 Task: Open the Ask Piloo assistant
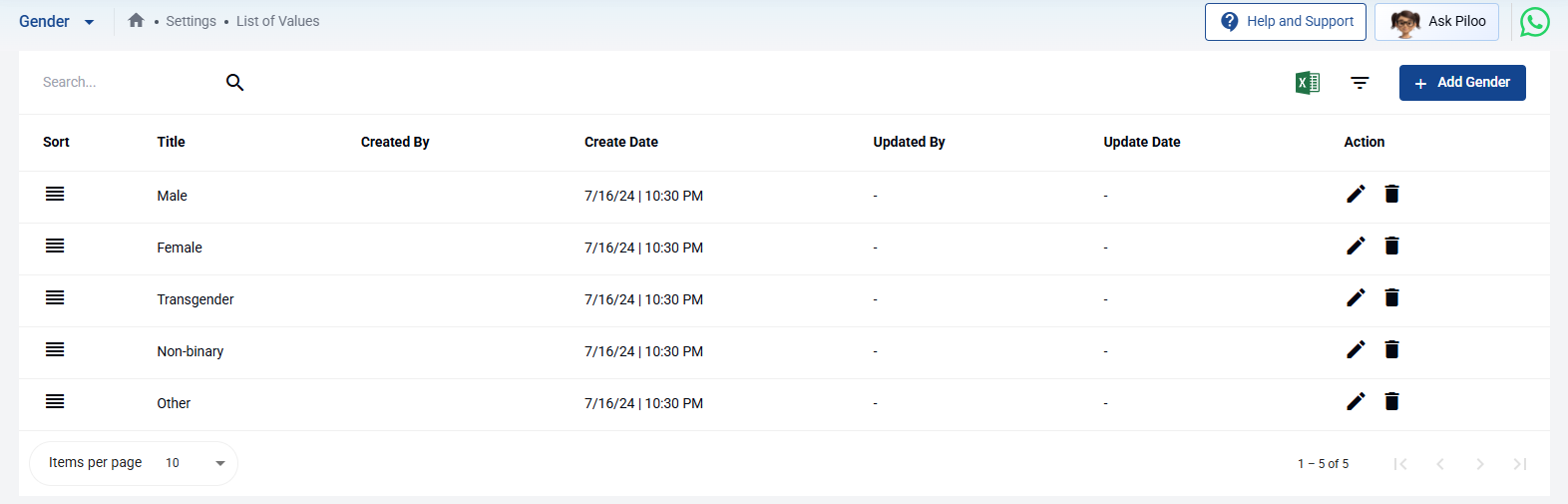[1436, 21]
